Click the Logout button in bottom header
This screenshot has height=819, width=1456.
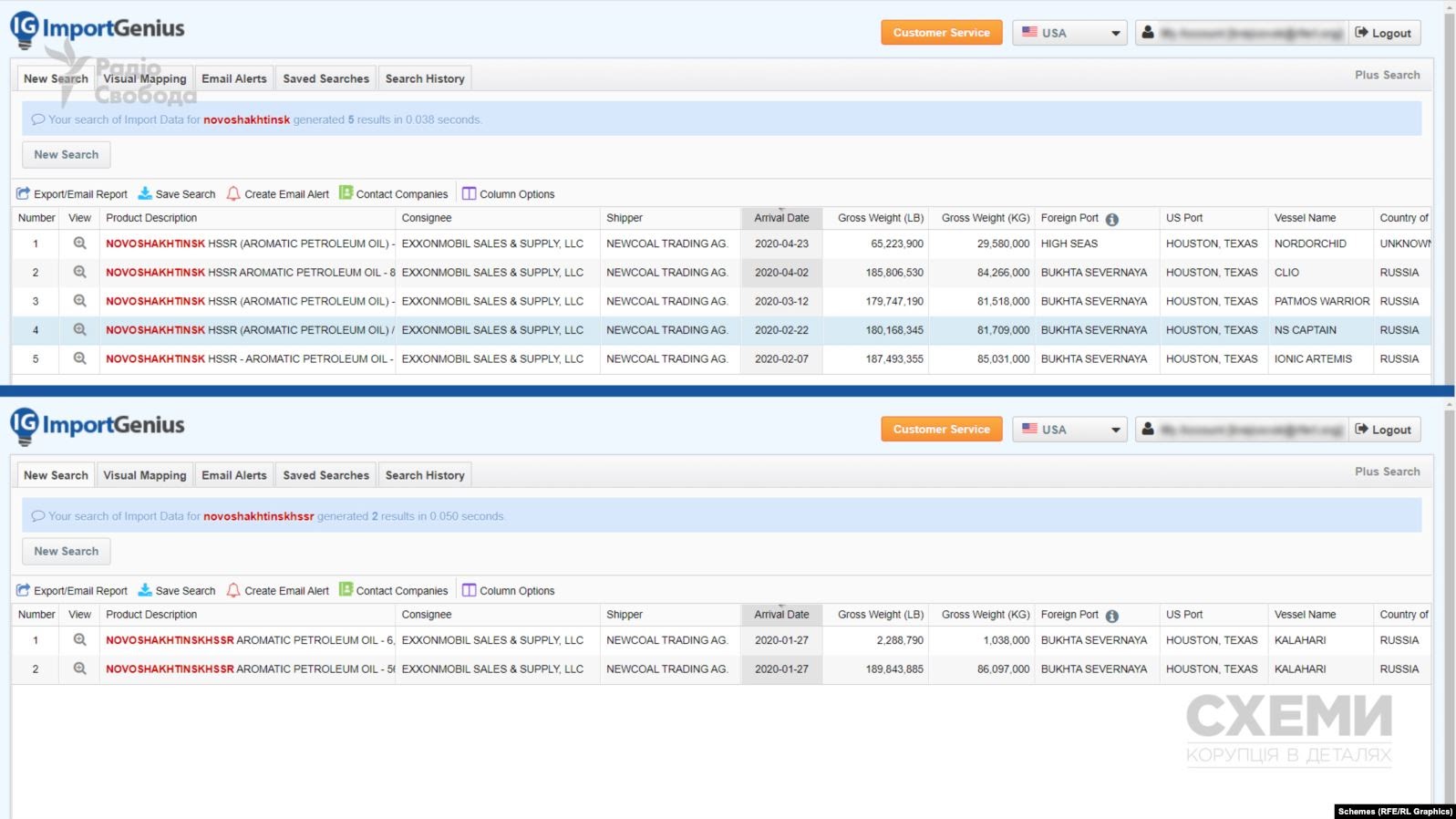point(1383,430)
